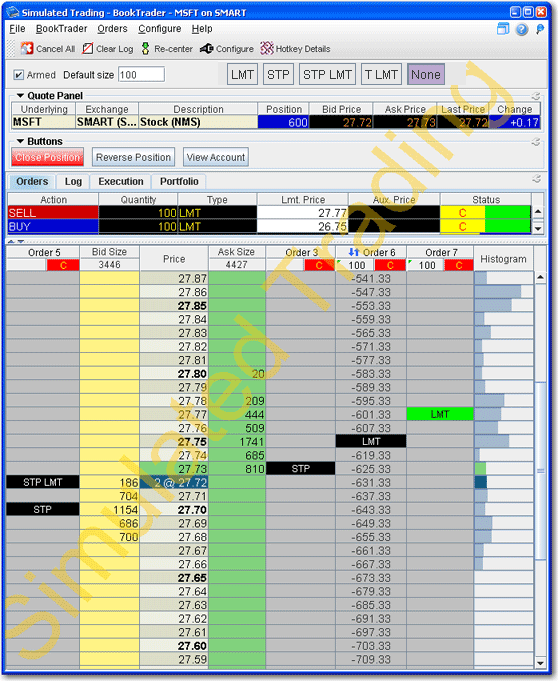Collapse the Buttons section

pos(20,141)
